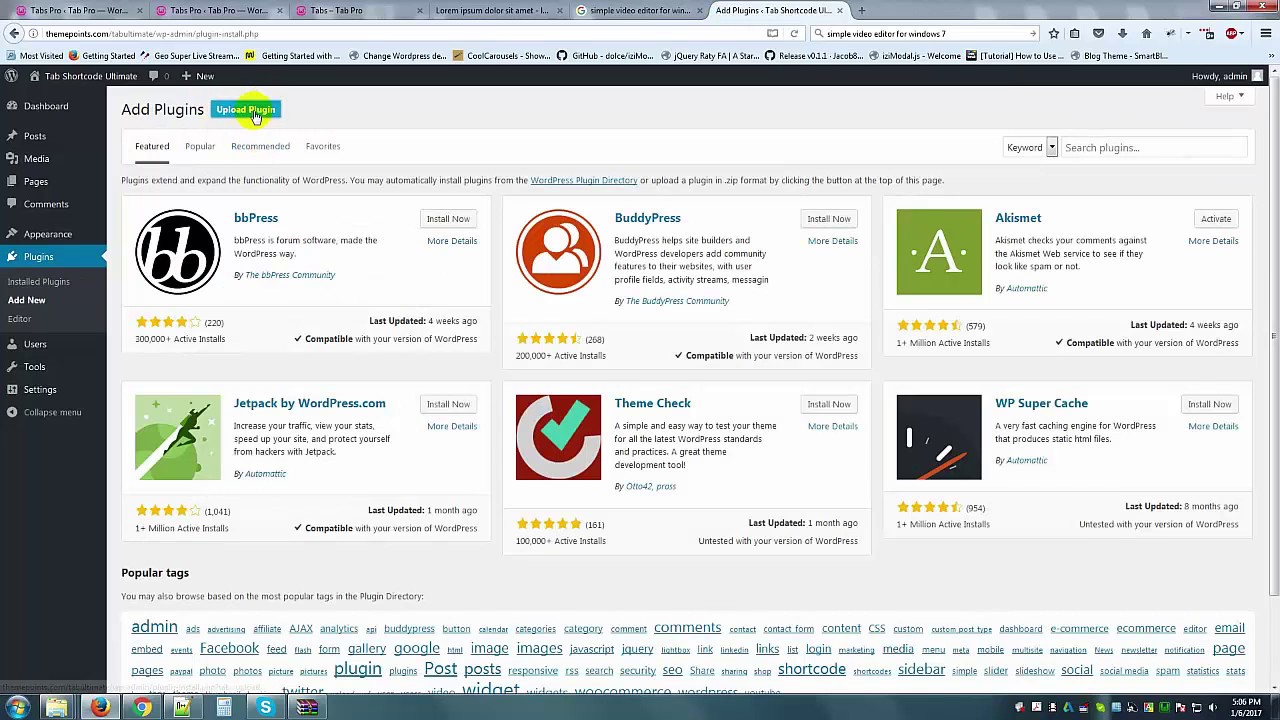Install the Theme Check plugin
This screenshot has height=720, width=1280.
tap(829, 405)
